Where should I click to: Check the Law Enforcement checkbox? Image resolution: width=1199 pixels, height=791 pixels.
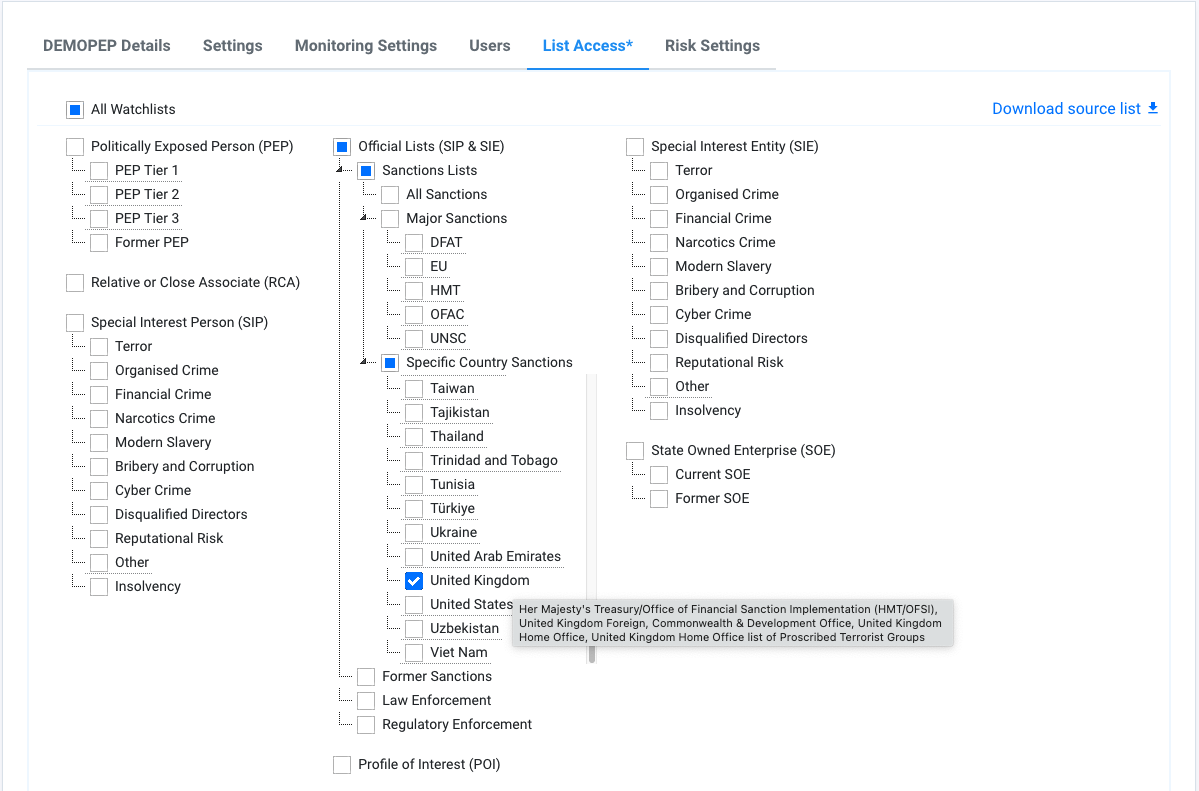366,701
